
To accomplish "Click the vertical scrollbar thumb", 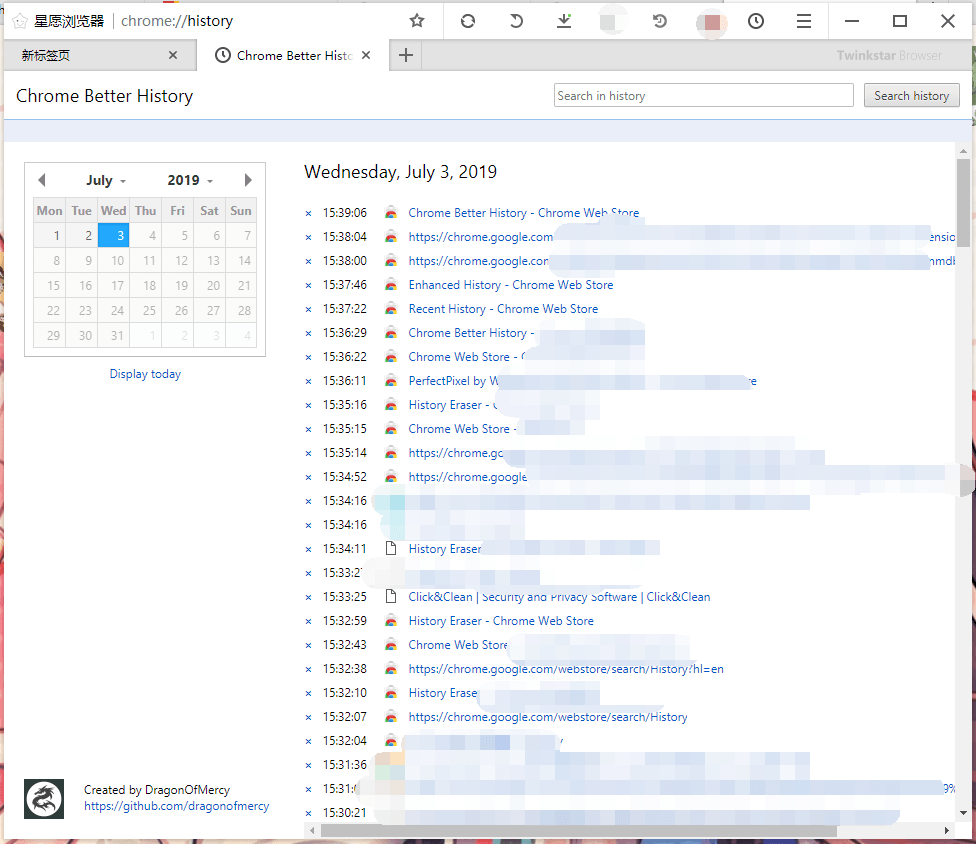I will tap(963, 204).
